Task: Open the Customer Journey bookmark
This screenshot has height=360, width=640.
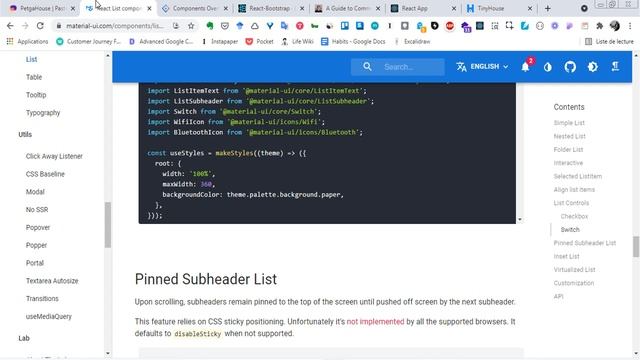Action: click(x=89, y=41)
